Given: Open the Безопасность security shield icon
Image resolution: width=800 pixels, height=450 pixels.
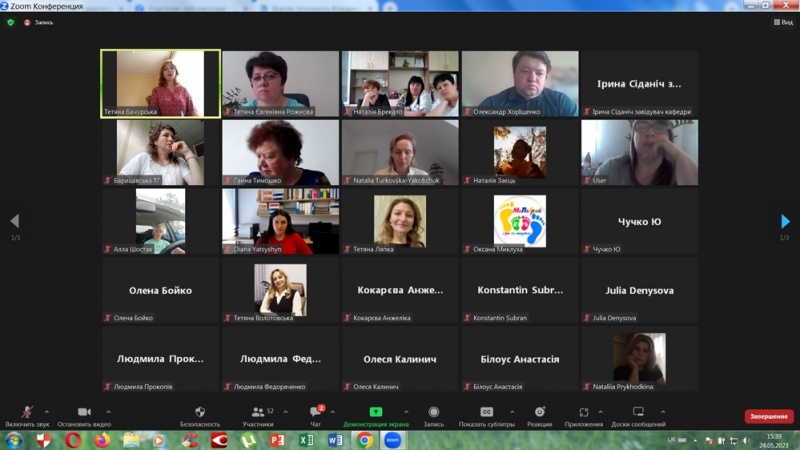Looking at the screenshot, I should [x=200, y=412].
